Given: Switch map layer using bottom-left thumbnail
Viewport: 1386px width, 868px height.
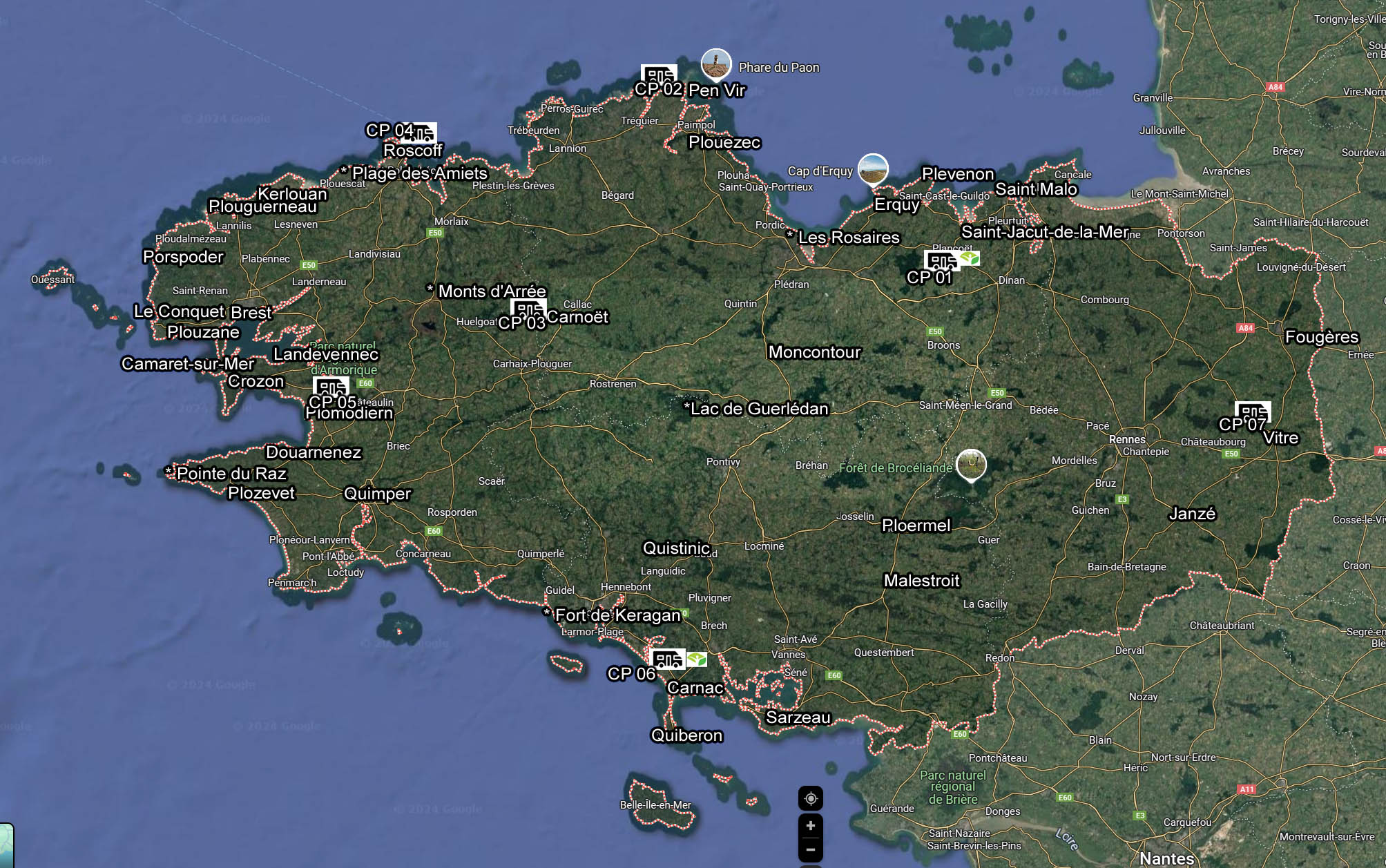Looking at the screenshot, I should click(x=6, y=845).
